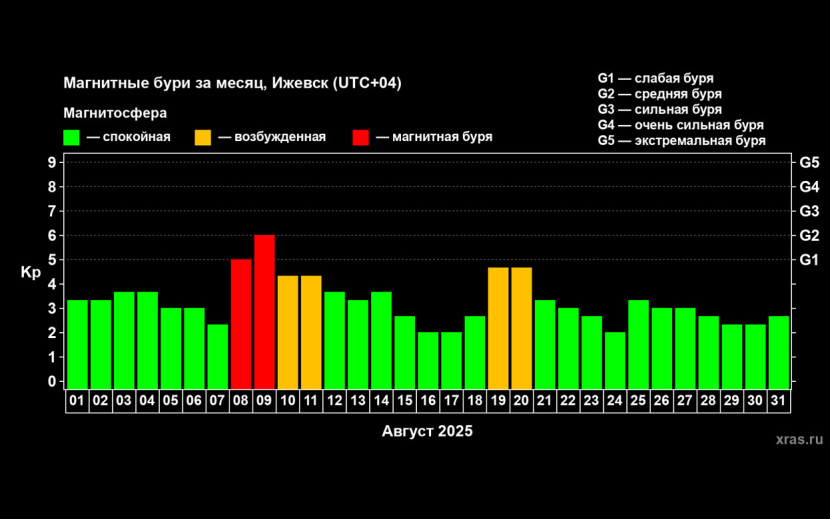Click the date label 20 on the axis

pyautogui.click(x=521, y=400)
